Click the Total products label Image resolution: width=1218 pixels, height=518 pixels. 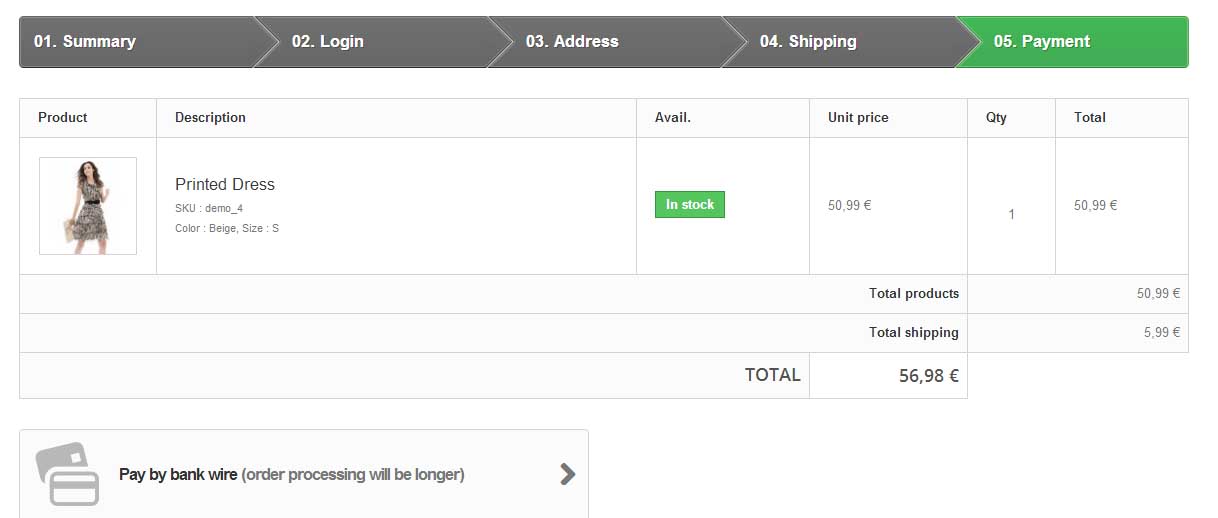[x=913, y=293]
